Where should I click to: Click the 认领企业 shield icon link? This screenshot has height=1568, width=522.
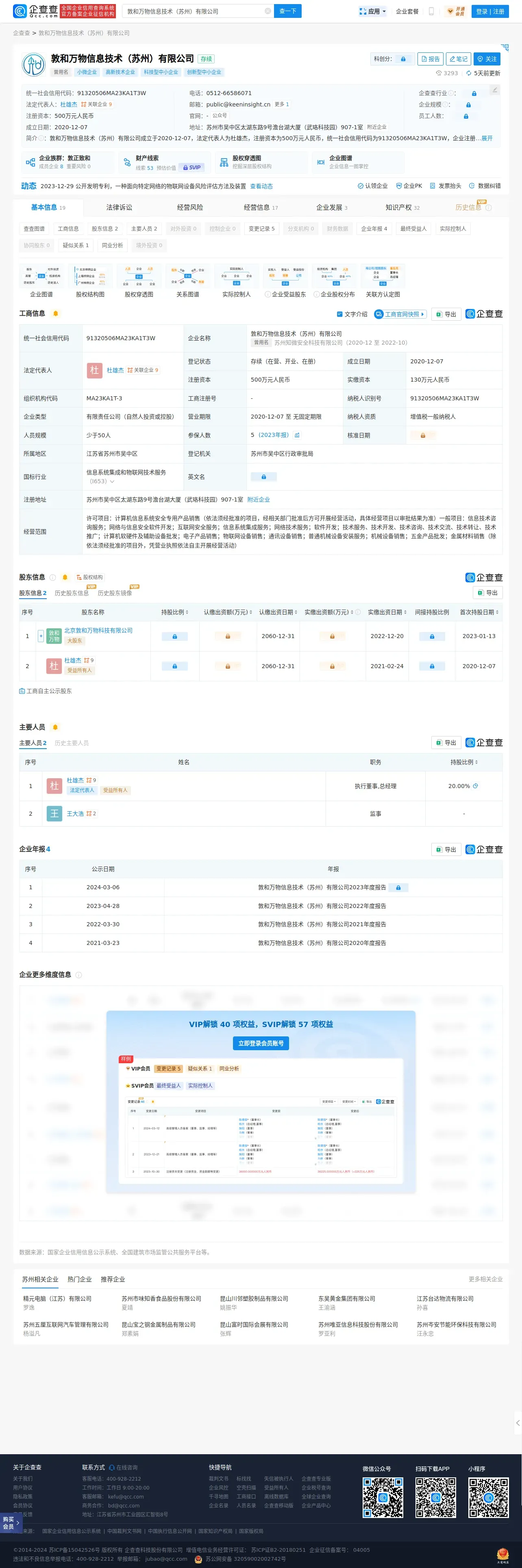coord(372,186)
